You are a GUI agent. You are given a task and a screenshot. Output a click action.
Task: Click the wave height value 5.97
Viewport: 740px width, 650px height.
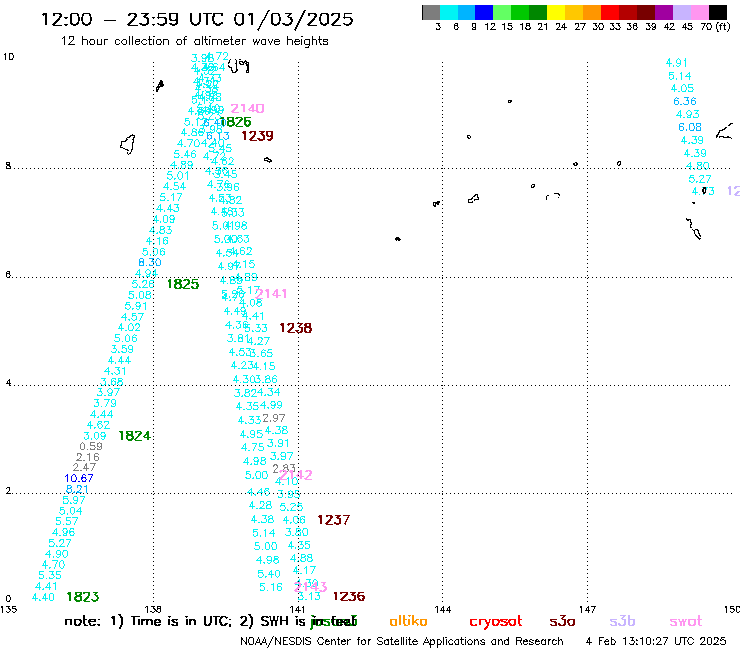pyautogui.click(x=74, y=500)
